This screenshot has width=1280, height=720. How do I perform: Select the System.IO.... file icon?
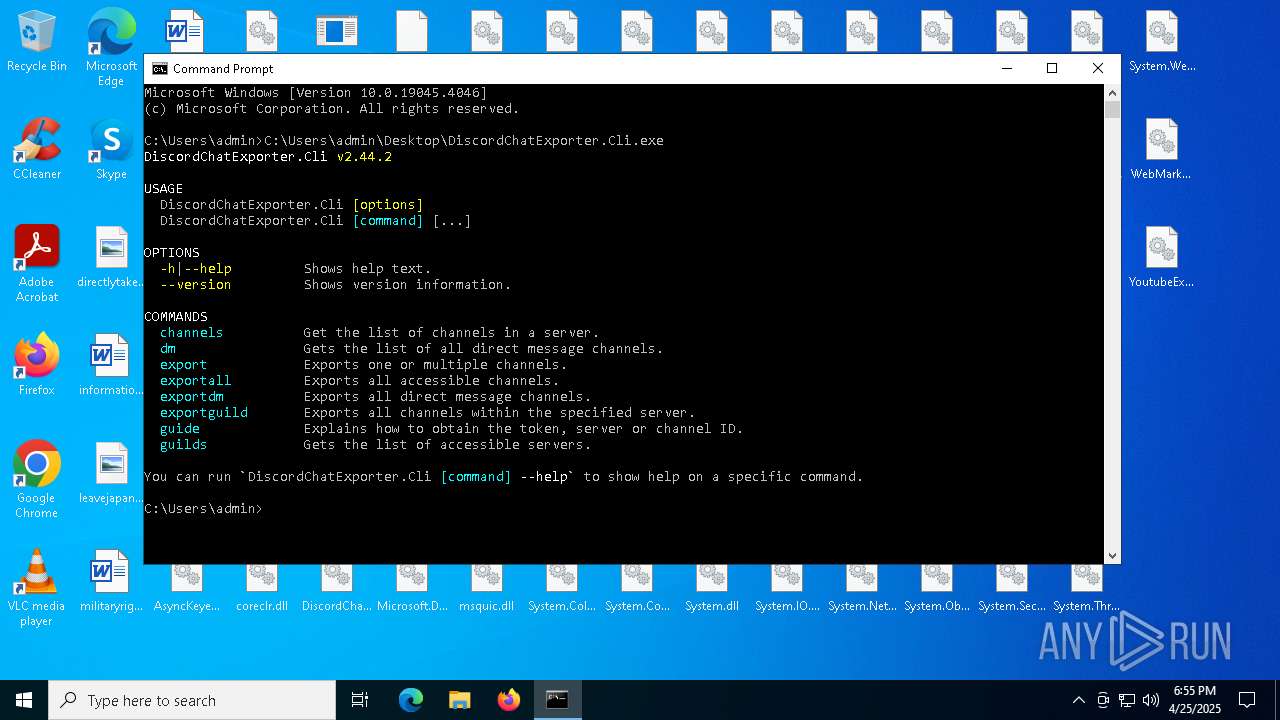tap(787, 589)
